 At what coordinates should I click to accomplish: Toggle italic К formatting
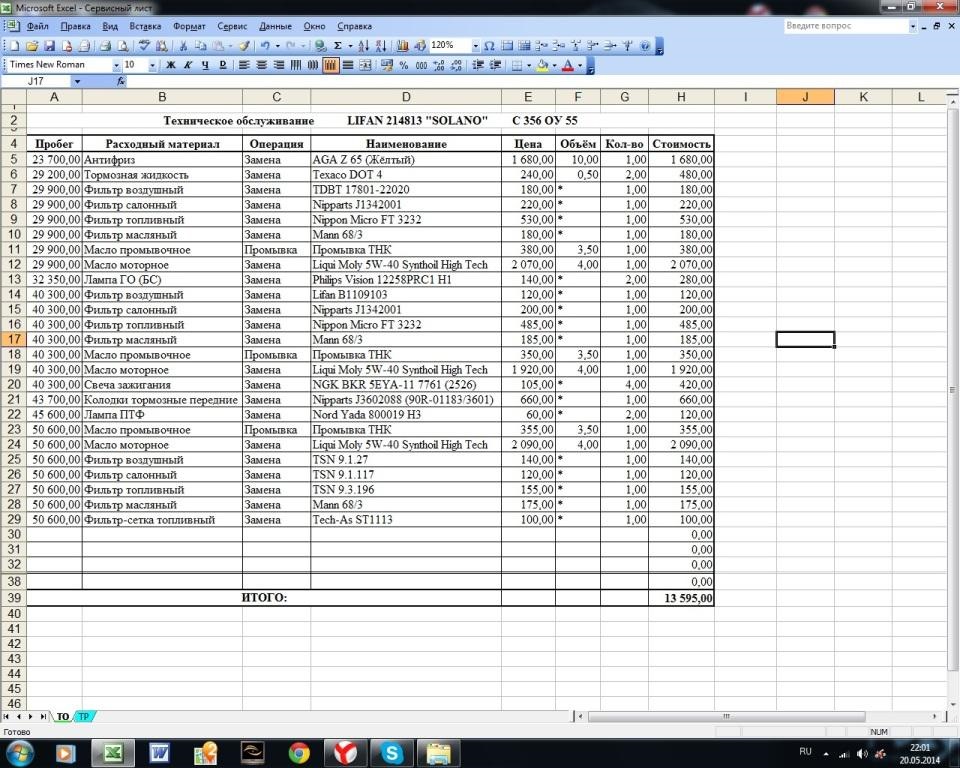[188, 66]
